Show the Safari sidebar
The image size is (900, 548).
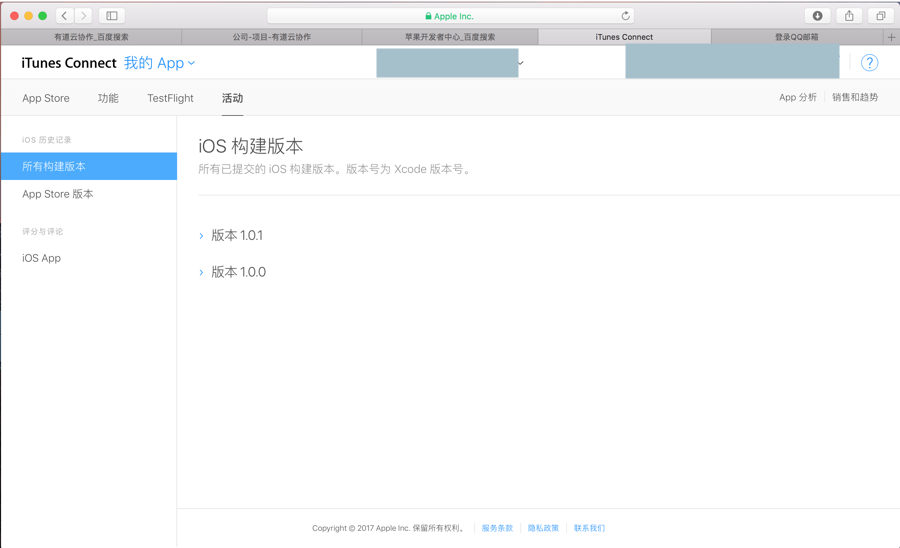tap(112, 15)
